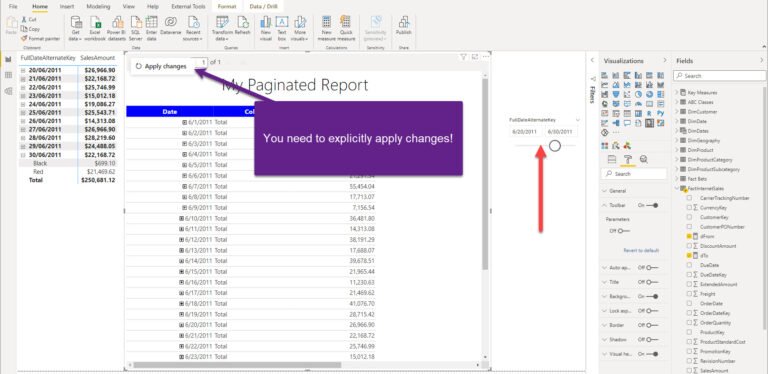This screenshot has width=768, height=374.
Task: Disable the Background toggle
Action: tap(652, 296)
